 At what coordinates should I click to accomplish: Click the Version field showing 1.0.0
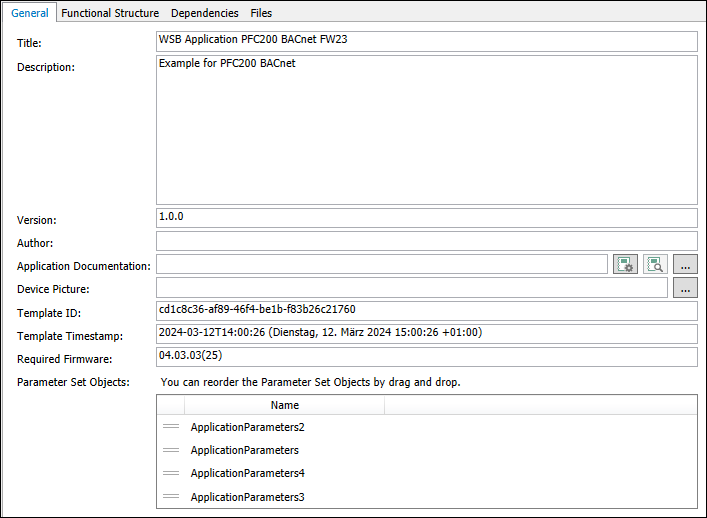[x=427, y=218]
